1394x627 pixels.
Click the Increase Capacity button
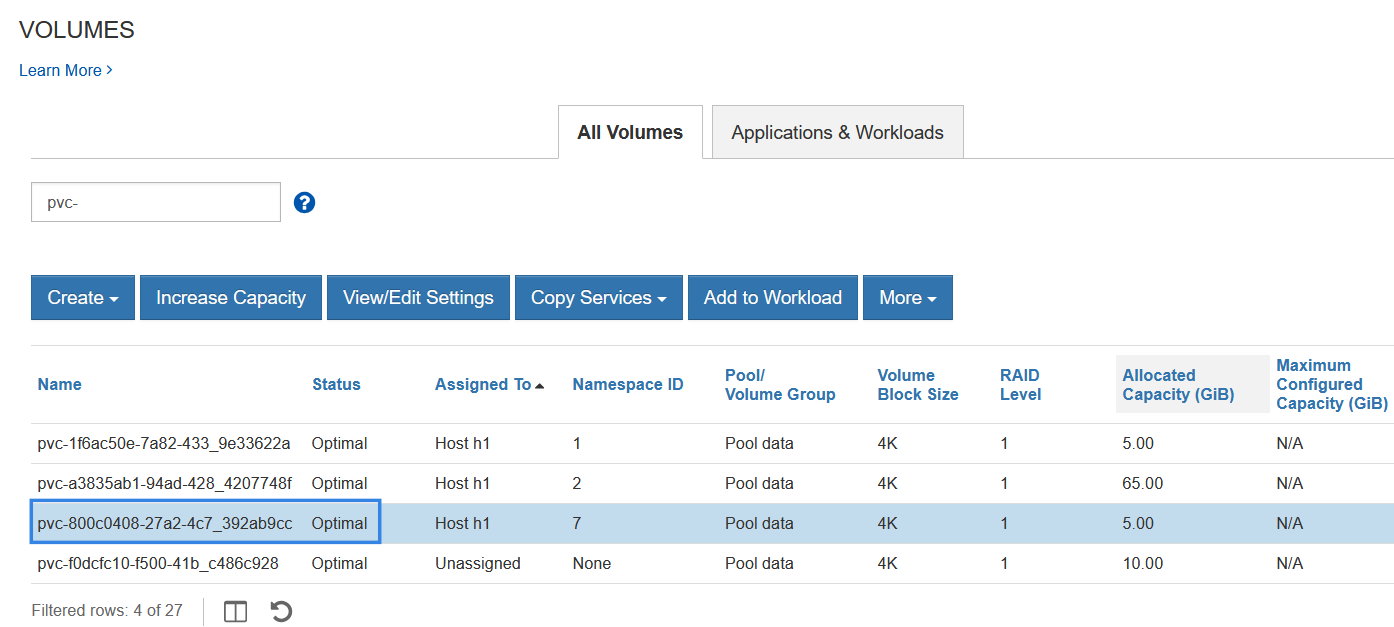pyautogui.click(x=231, y=298)
